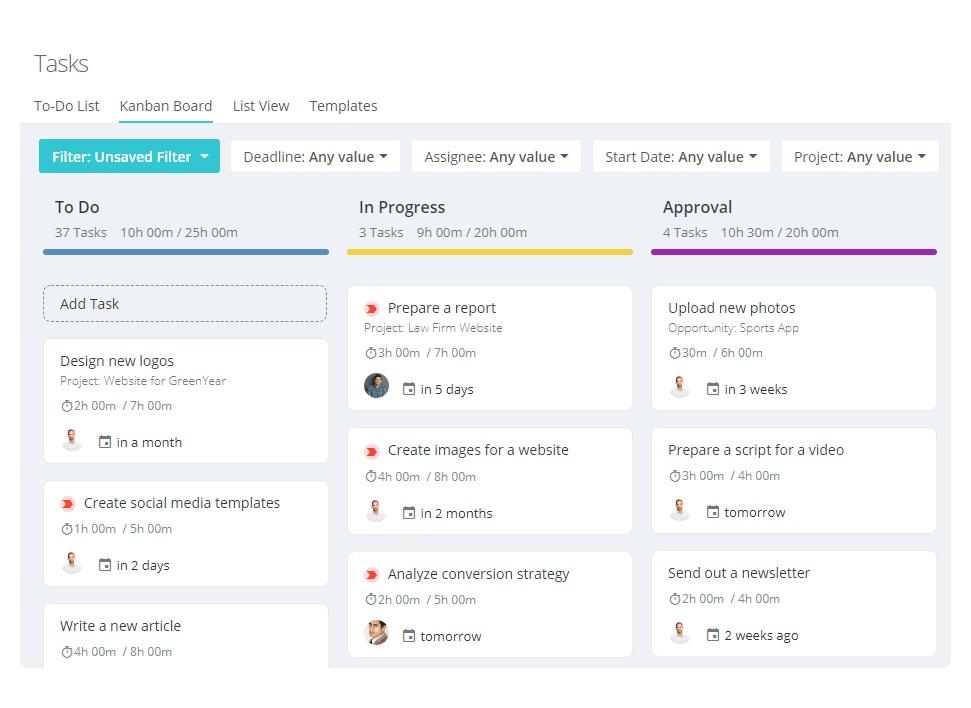Viewport: 971px width, 708px height.
Task: Click assignee avatar on Analyze conversion strategy card
Action: tap(376, 632)
